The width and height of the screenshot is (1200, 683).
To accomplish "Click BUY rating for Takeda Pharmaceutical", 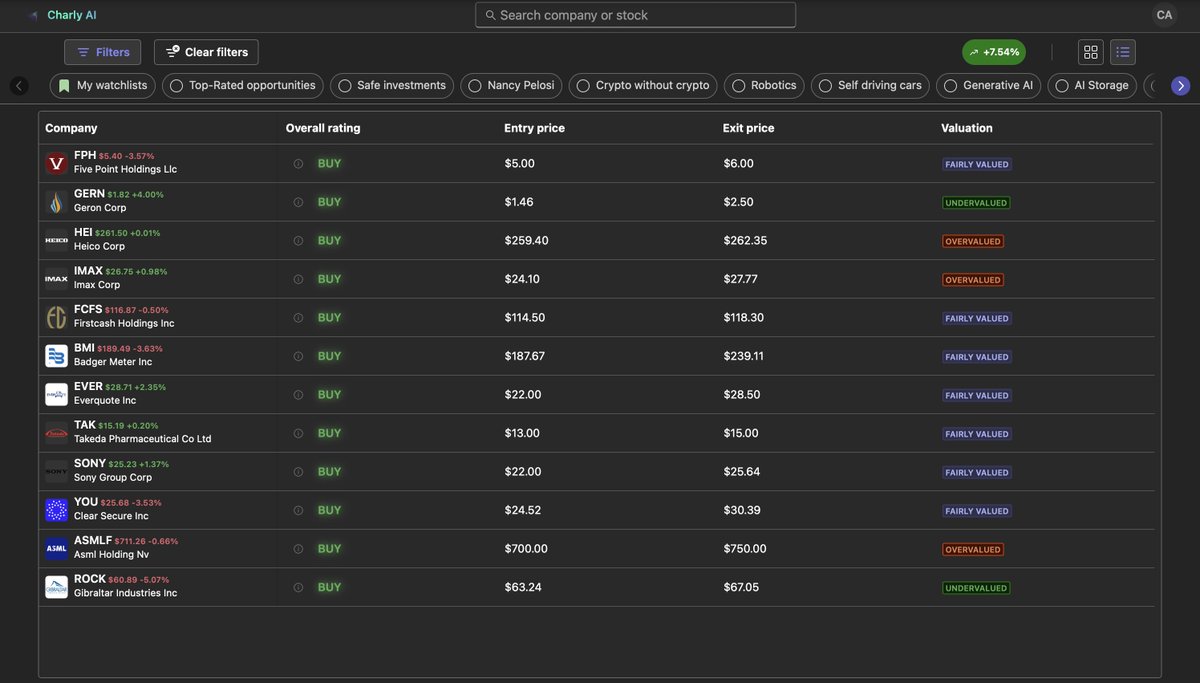I will [330, 433].
